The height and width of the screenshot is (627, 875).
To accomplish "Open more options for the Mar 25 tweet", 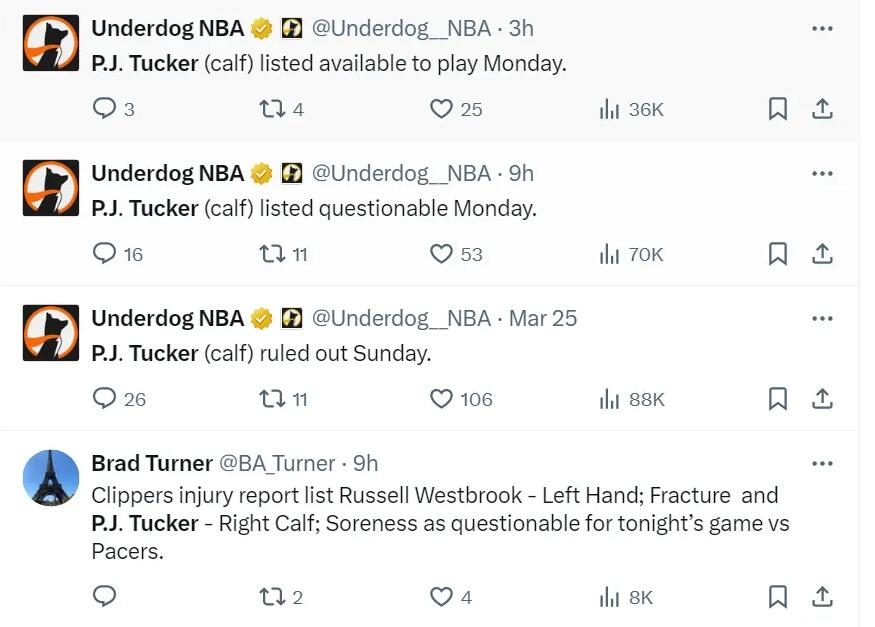I will click(x=822, y=319).
